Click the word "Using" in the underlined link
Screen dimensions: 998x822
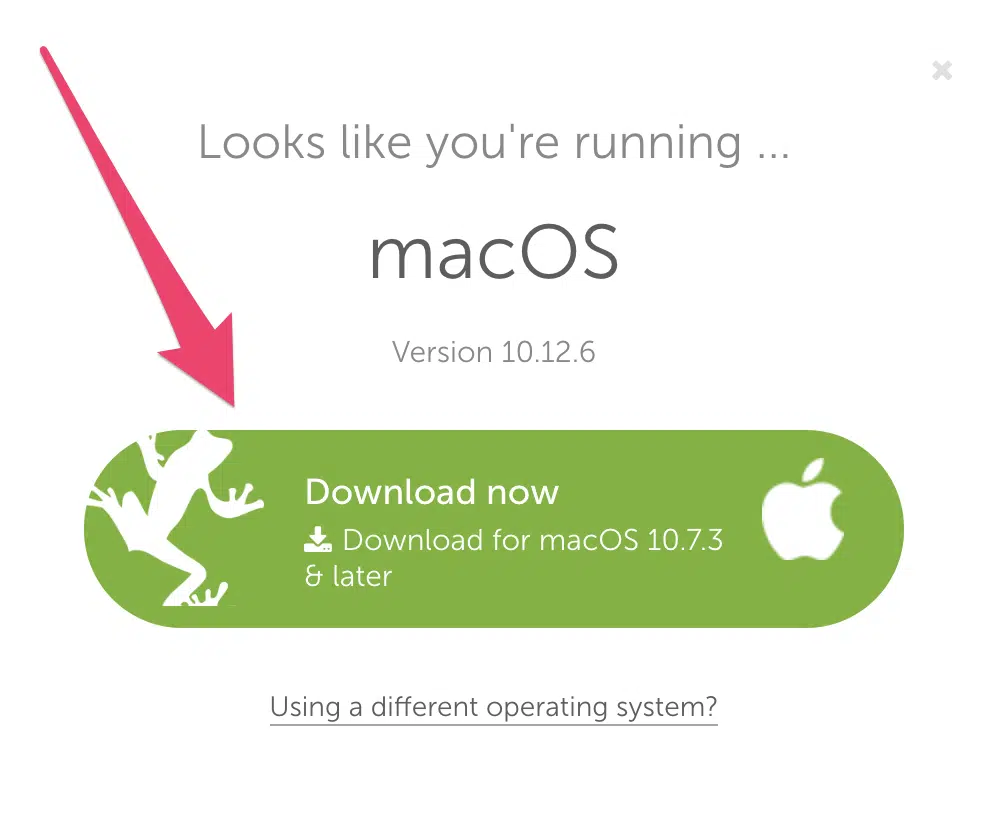[305, 707]
